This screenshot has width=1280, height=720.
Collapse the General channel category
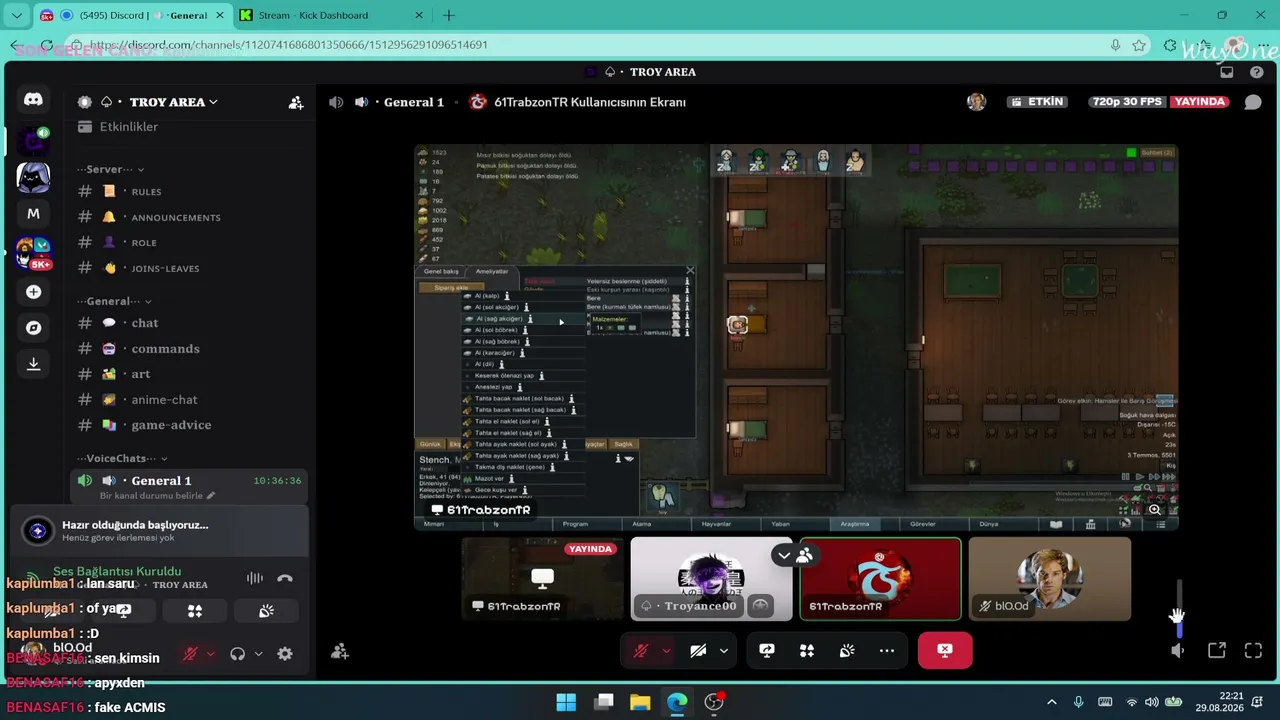(x=114, y=301)
